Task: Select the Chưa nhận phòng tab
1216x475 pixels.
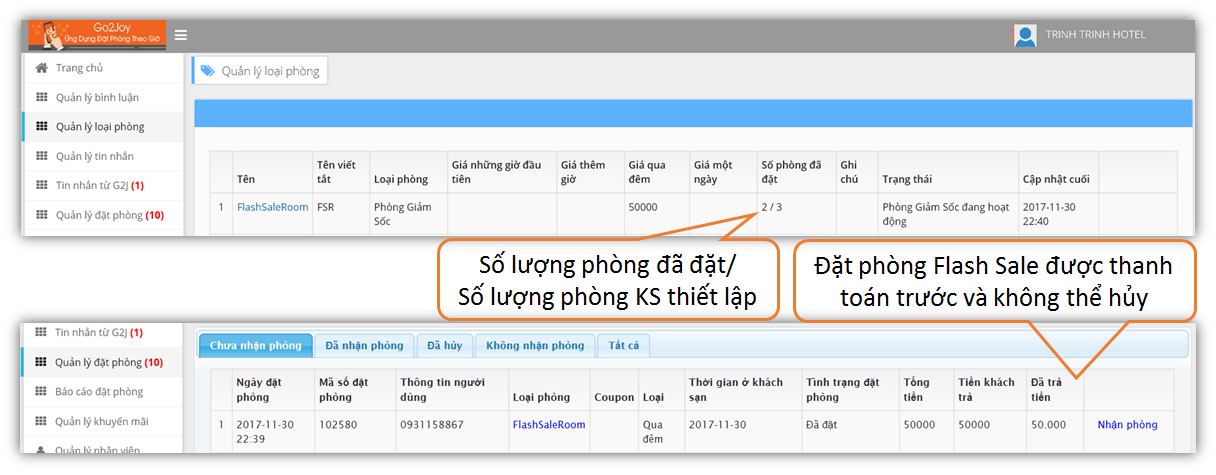Action: click(256, 345)
